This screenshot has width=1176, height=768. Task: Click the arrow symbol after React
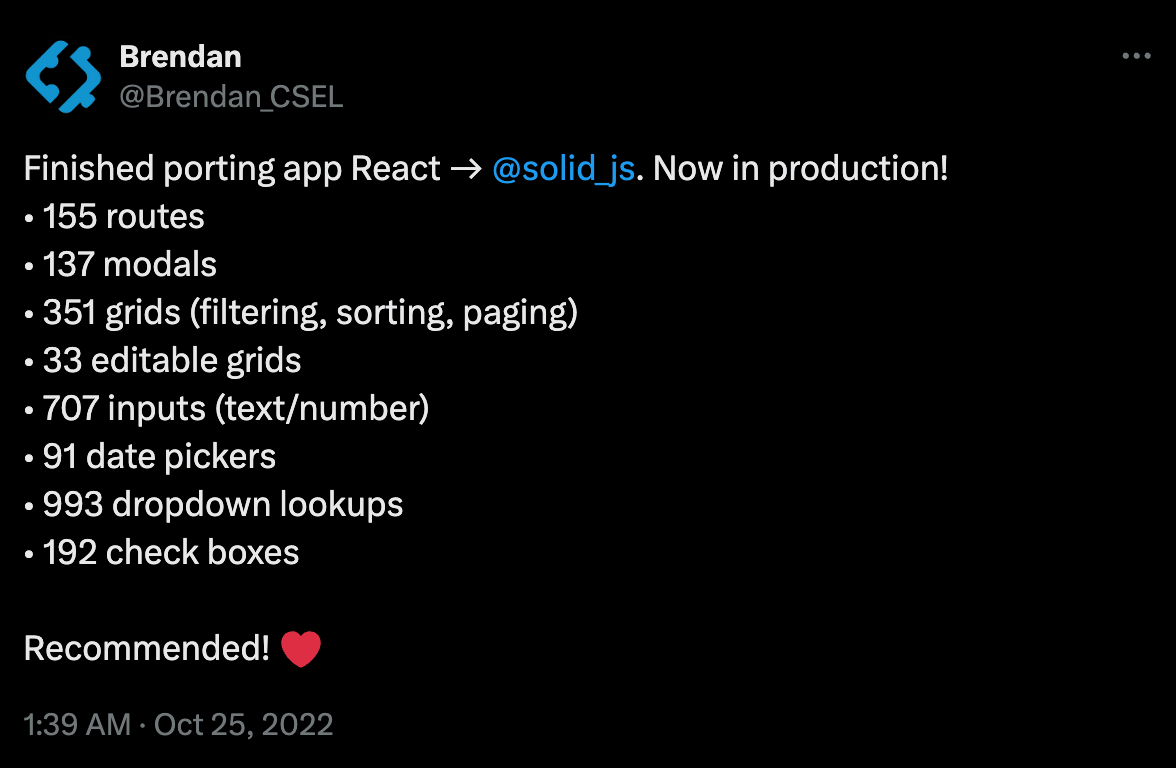[467, 169]
